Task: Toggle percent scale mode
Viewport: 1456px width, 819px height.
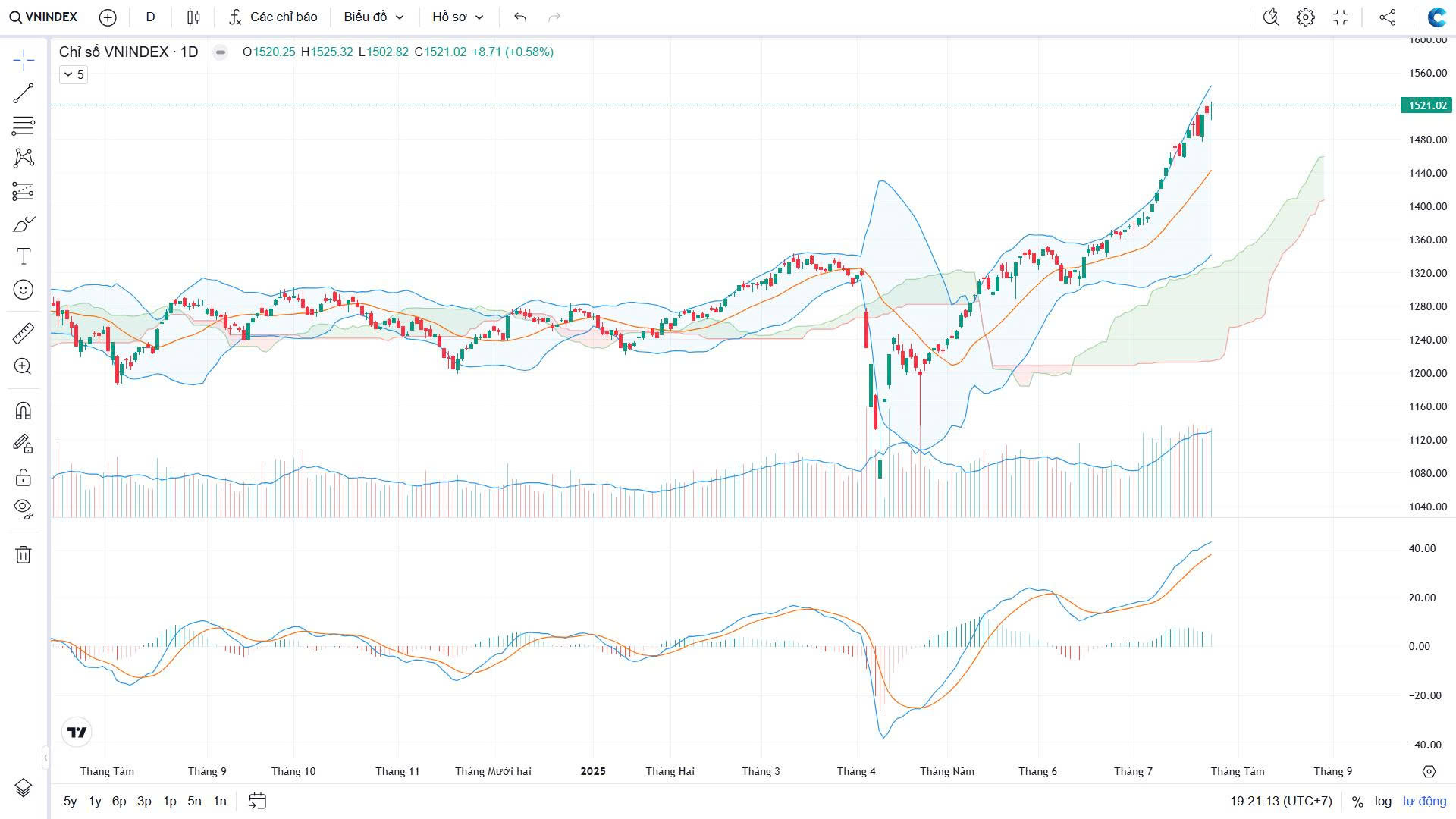Action: point(1357,801)
